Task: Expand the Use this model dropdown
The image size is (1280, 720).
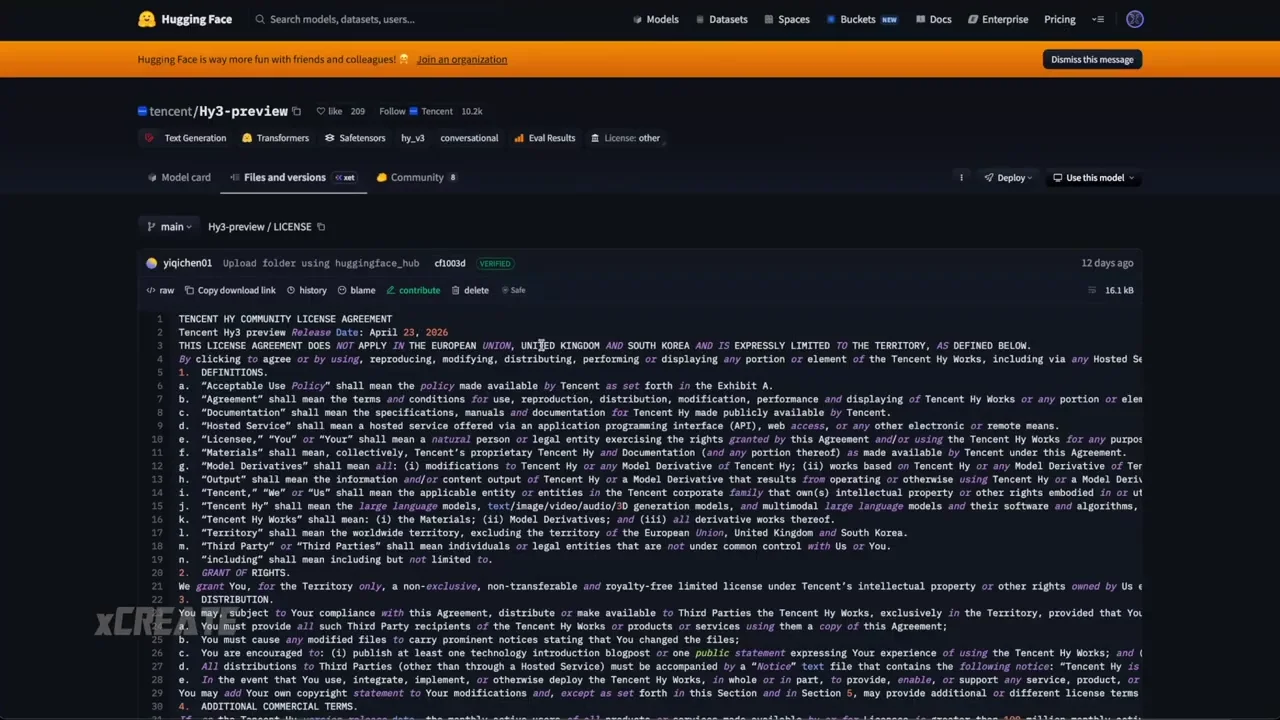Action: click(1094, 178)
